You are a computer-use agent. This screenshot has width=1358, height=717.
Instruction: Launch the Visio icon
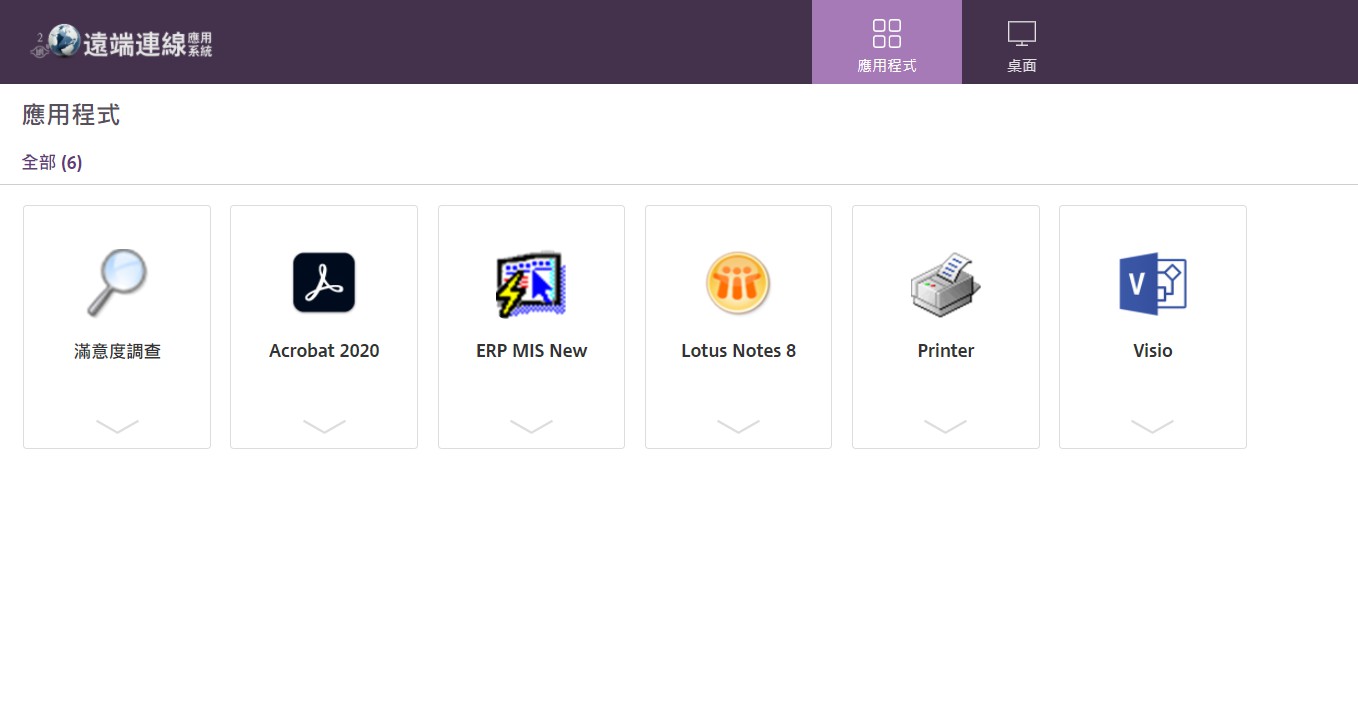1152,284
